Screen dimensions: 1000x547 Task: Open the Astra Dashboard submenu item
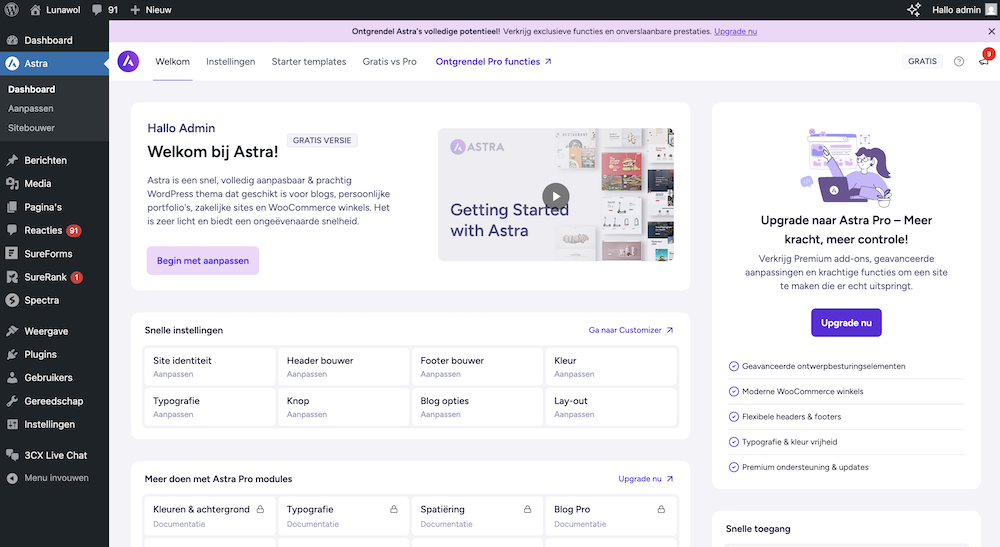pos(31,89)
